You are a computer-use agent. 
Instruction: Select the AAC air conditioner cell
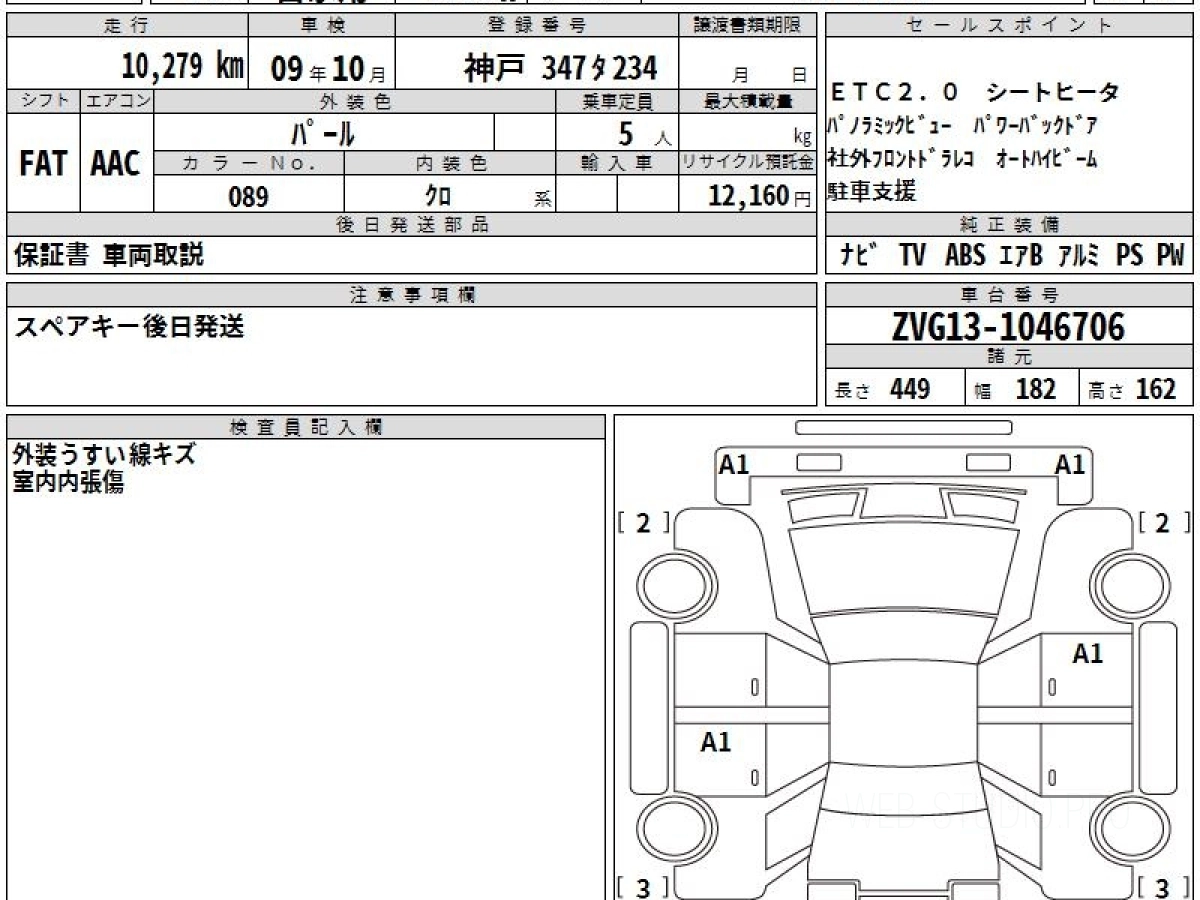[116, 164]
